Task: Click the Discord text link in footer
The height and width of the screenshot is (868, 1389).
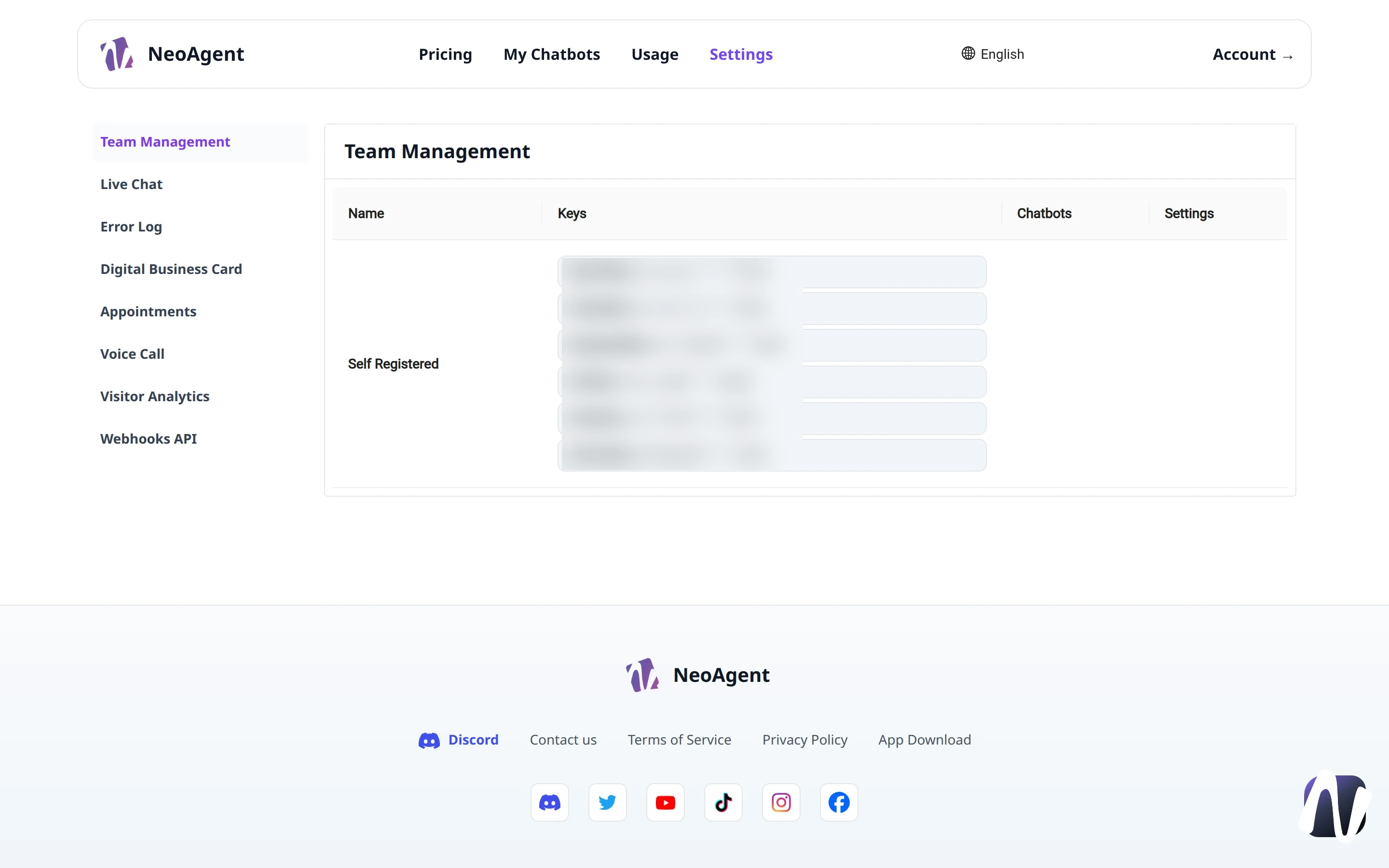Action: 473,739
